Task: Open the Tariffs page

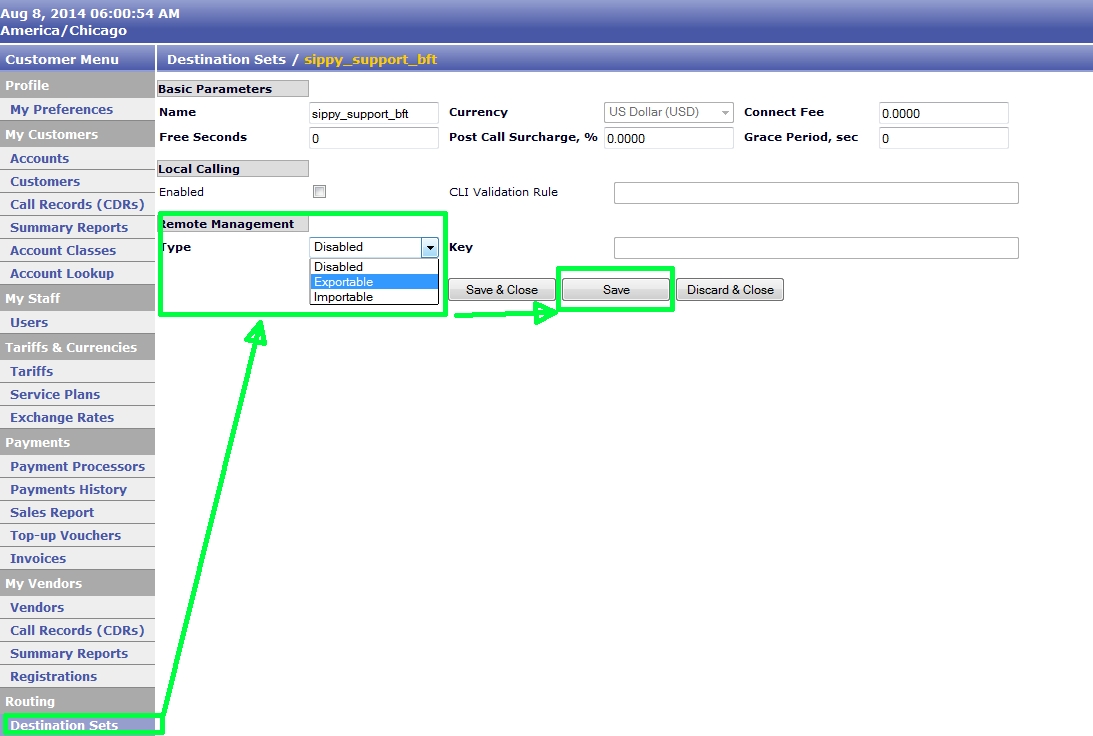Action: tap(31, 371)
